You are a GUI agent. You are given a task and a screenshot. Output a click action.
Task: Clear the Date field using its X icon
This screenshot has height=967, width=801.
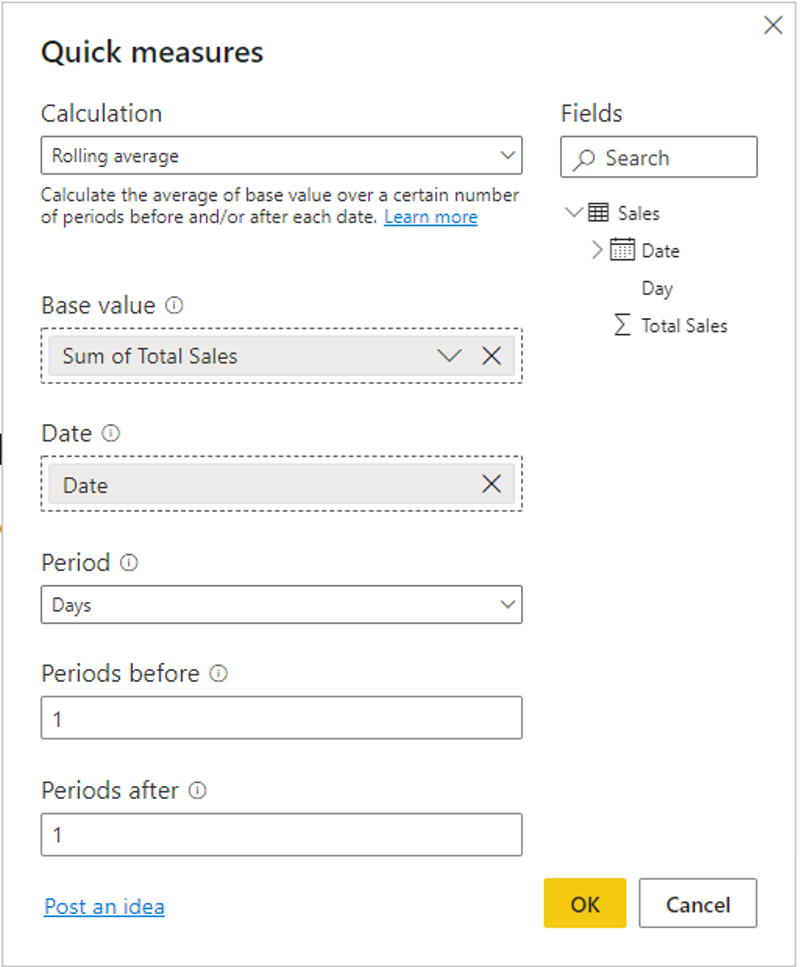[491, 484]
